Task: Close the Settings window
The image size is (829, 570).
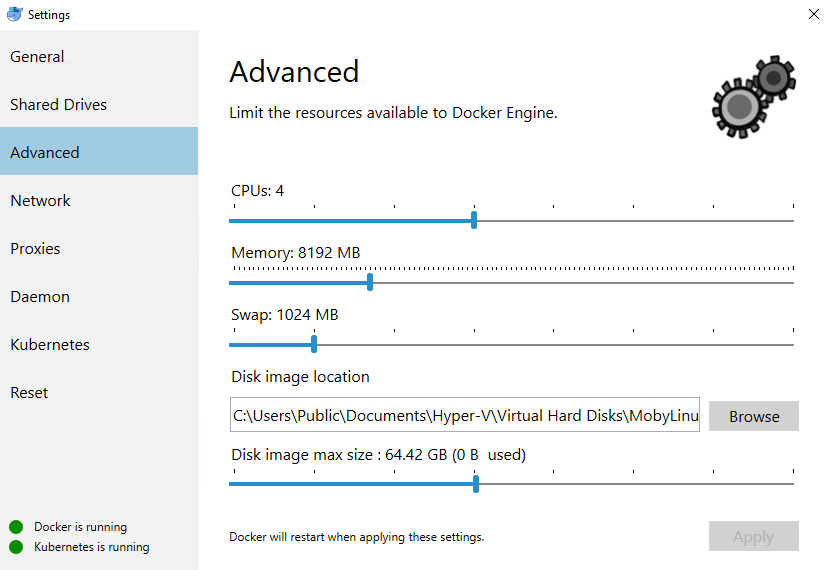Action: coord(813,15)
